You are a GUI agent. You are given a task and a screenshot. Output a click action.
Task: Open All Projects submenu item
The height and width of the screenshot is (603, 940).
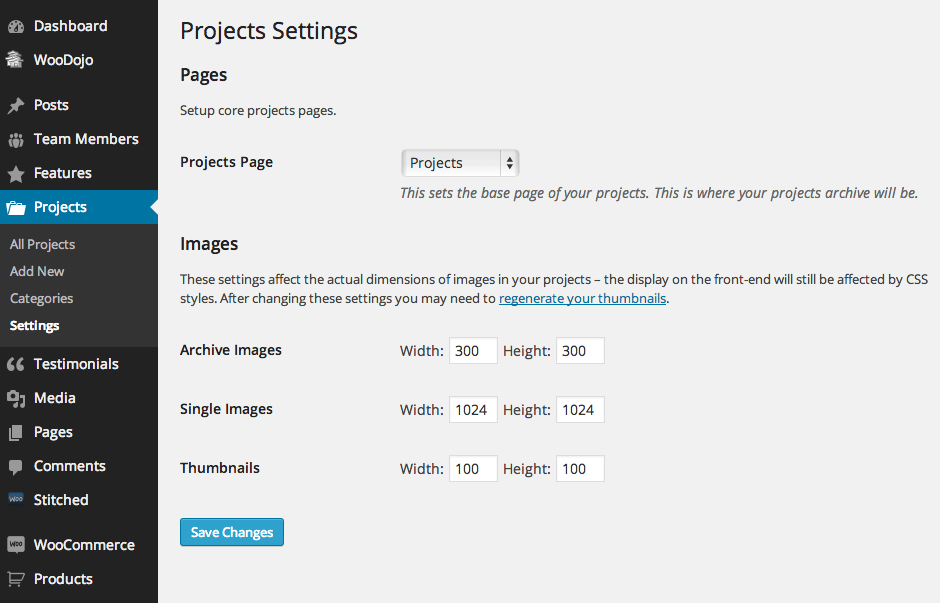[x=42, y=244]
